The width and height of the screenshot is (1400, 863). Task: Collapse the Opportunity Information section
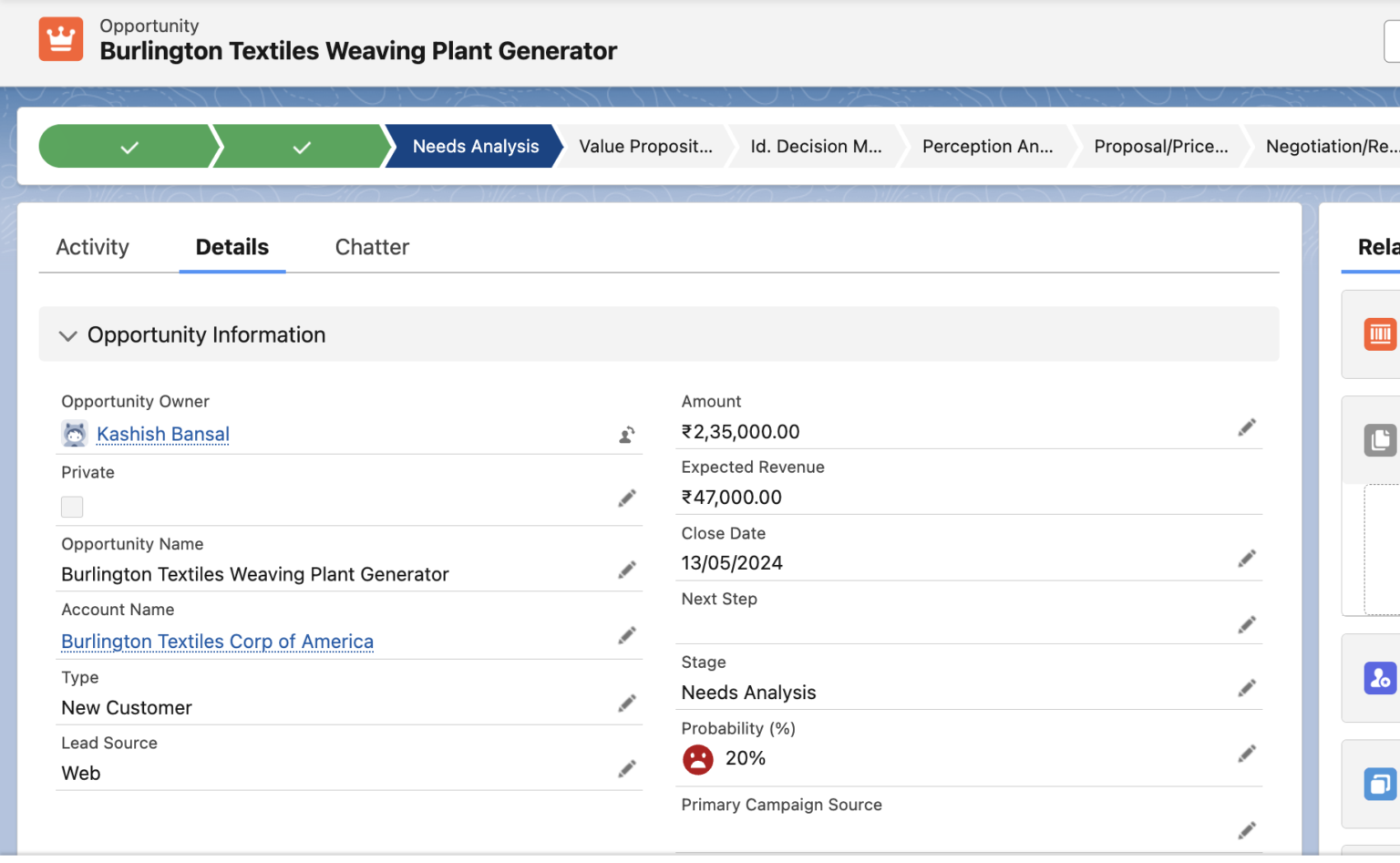(67, 335)
